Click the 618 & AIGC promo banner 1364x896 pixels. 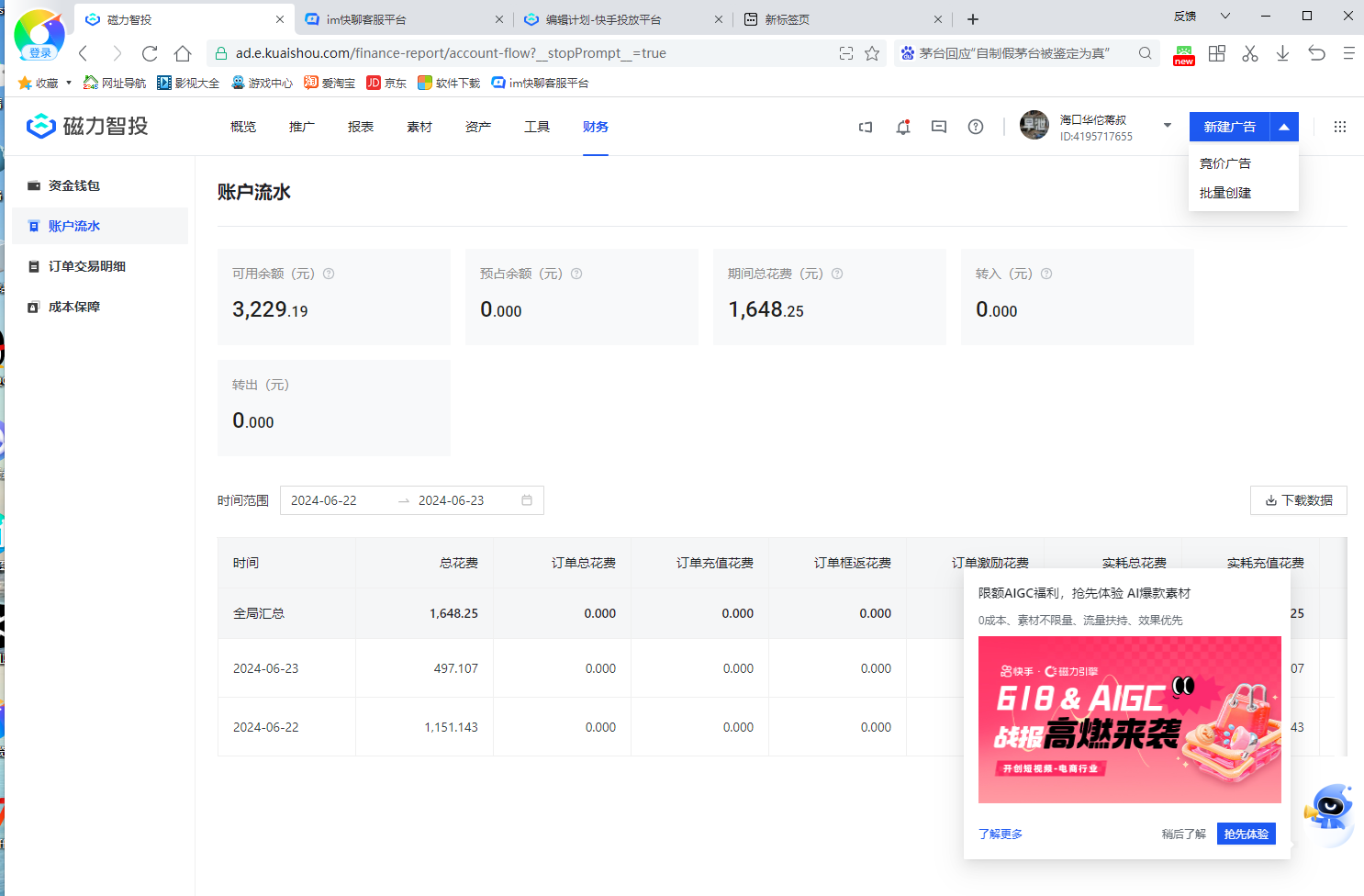pyautogui.click(x=1130, y=720)
